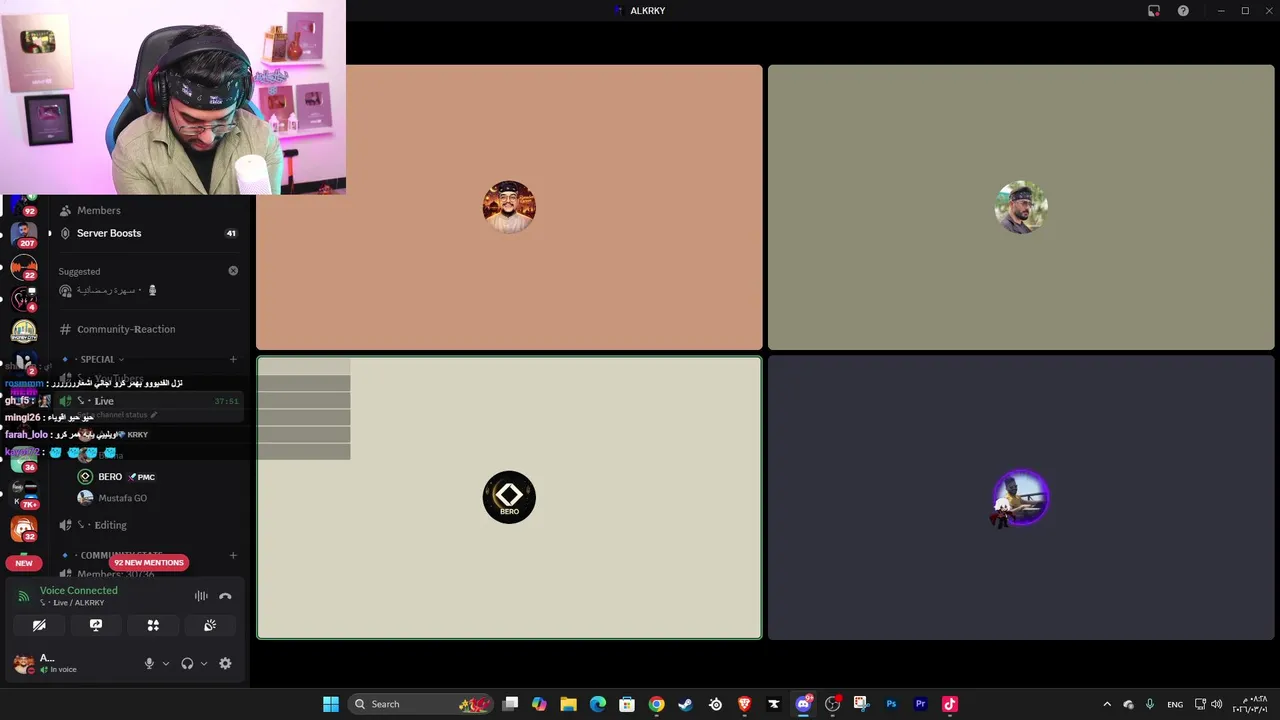Select top-right participant video tile
1280x720 pixels.
tap(1021, 207)
